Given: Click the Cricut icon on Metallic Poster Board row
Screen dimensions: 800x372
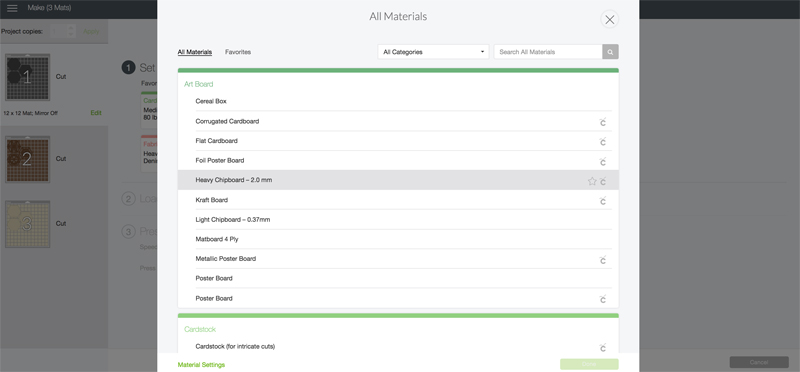Looking at the screenshot, I should coord(603,260).
